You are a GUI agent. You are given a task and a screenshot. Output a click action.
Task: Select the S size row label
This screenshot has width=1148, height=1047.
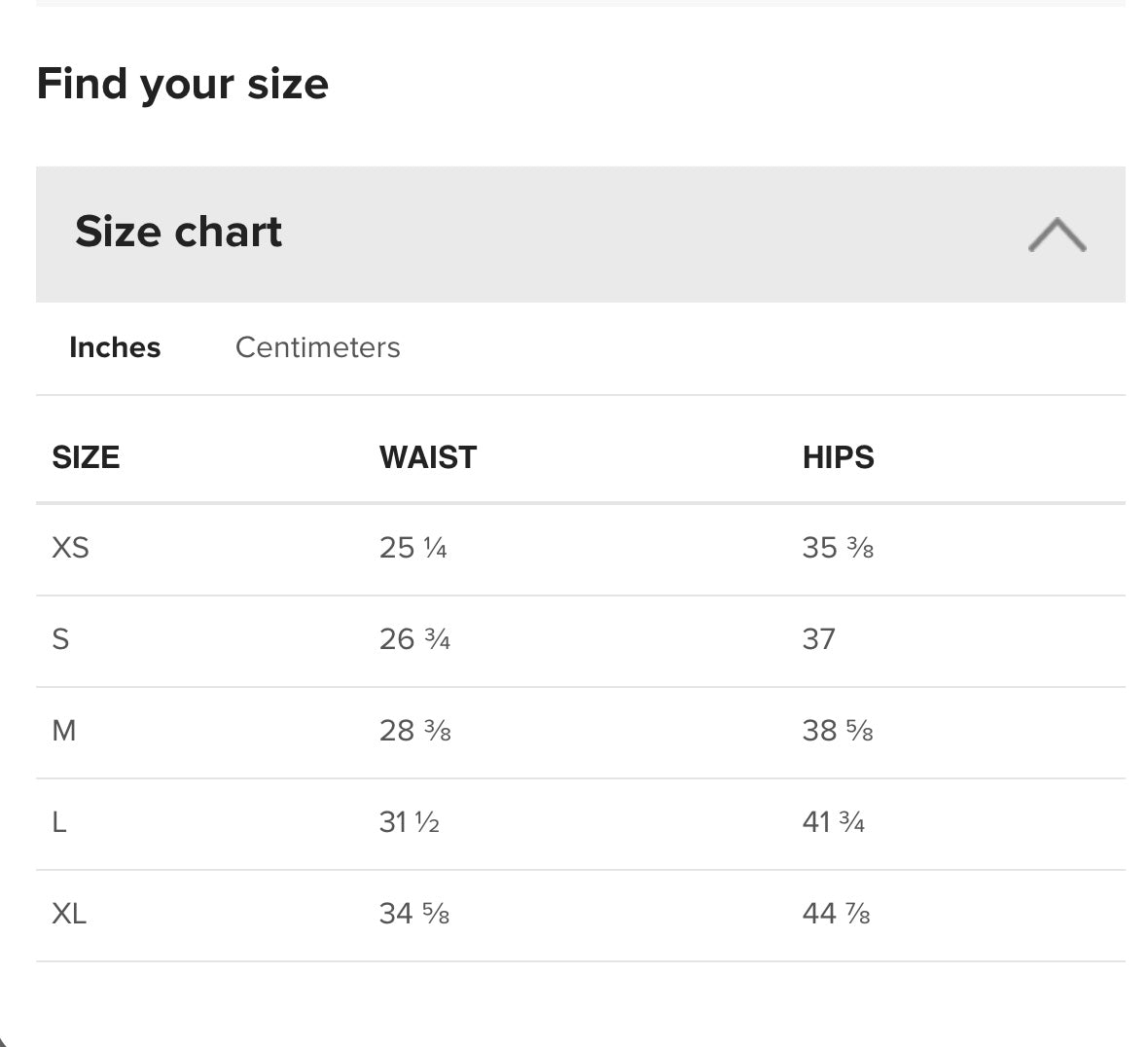[60, 639]
